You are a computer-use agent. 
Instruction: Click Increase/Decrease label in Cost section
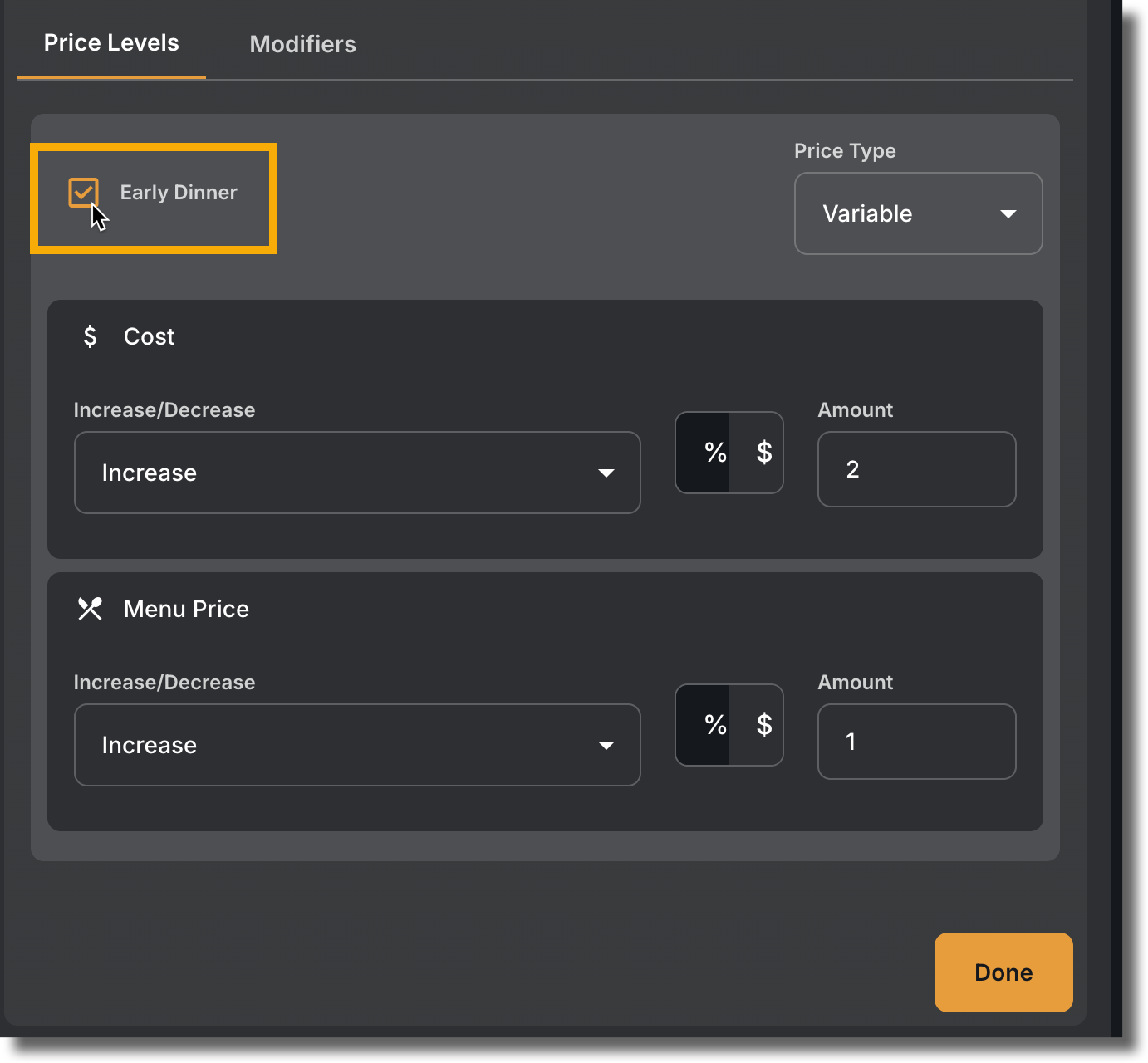(x=164, y=409)
